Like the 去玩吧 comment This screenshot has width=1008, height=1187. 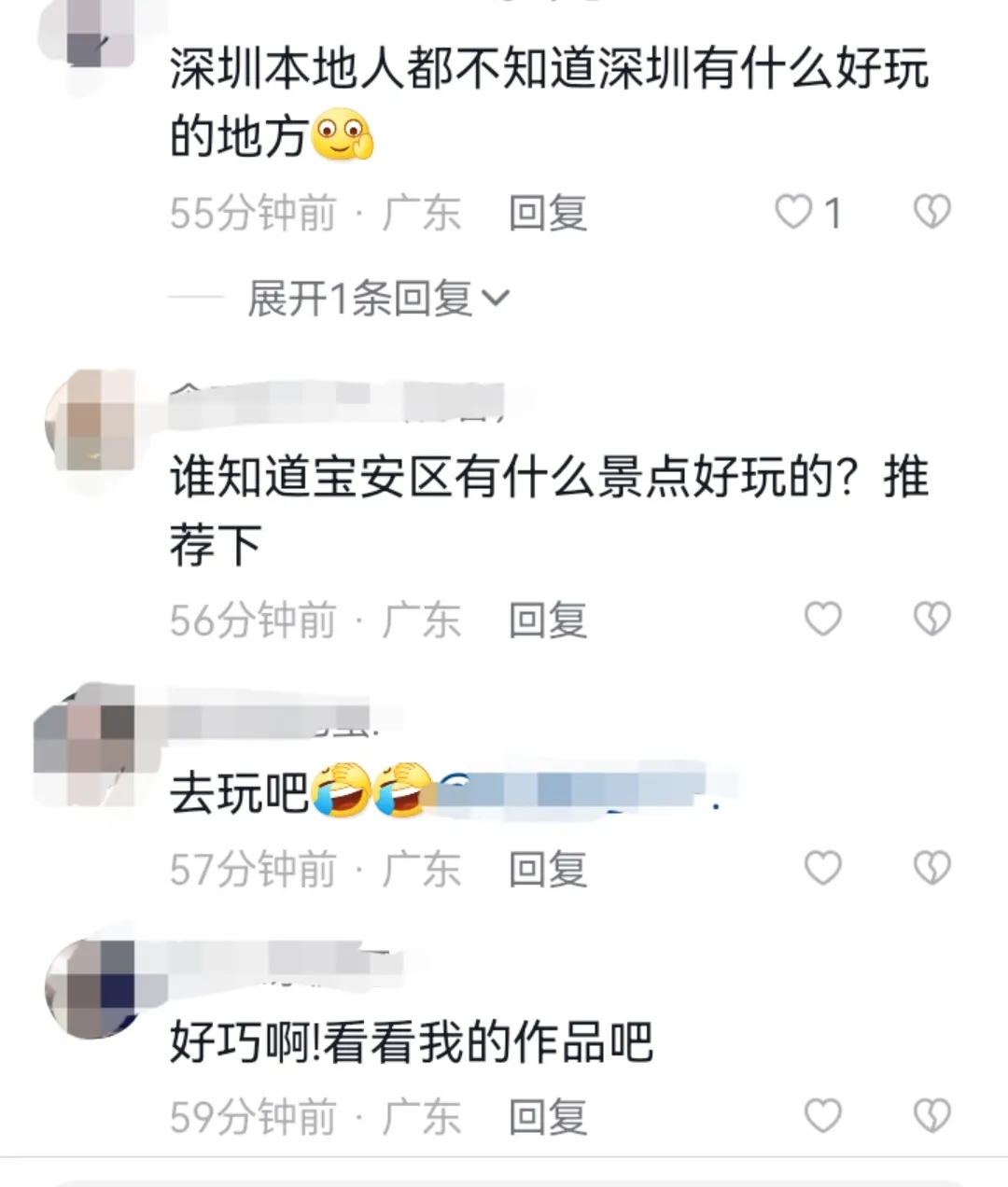822,868
